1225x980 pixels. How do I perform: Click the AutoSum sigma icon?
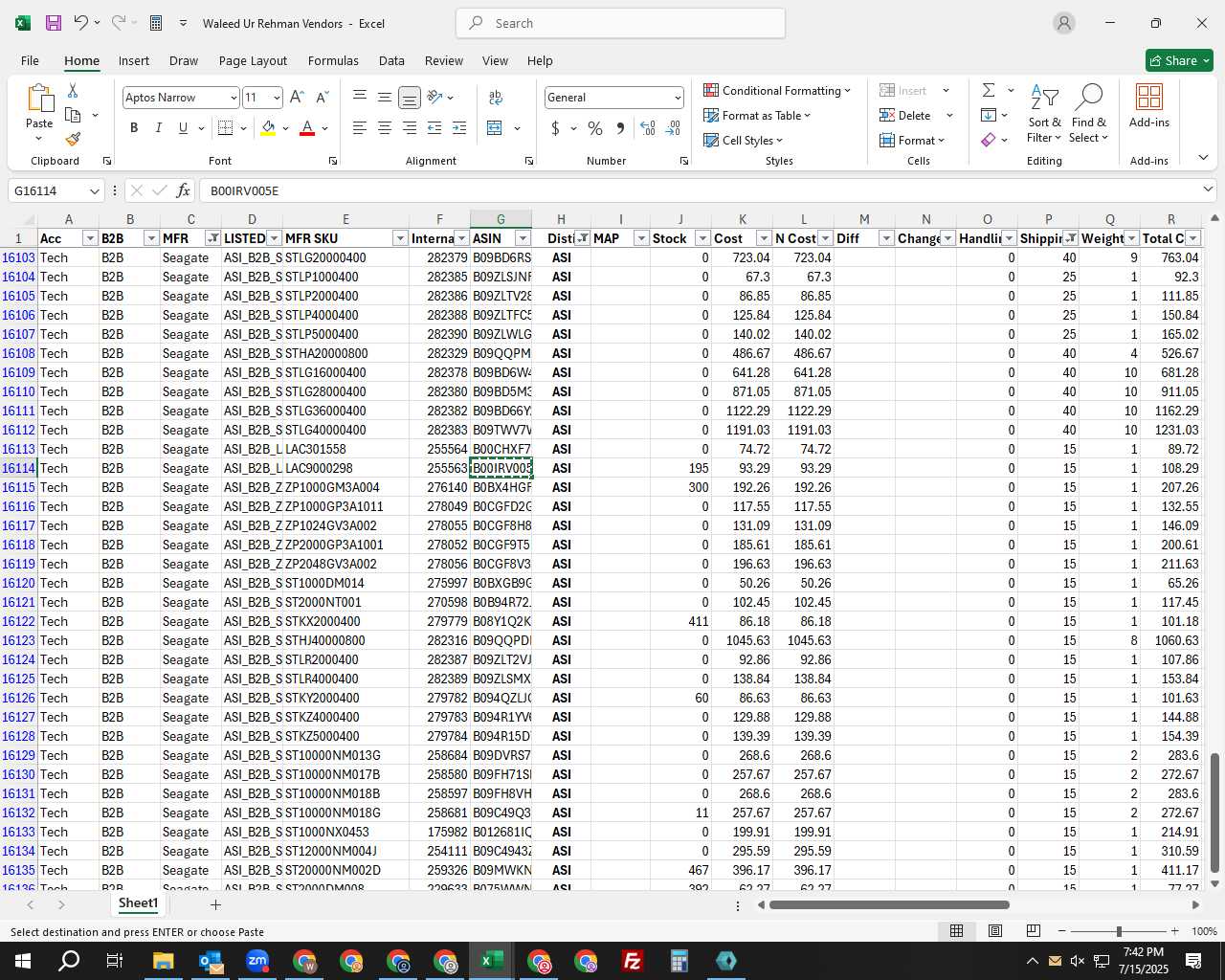989,90
